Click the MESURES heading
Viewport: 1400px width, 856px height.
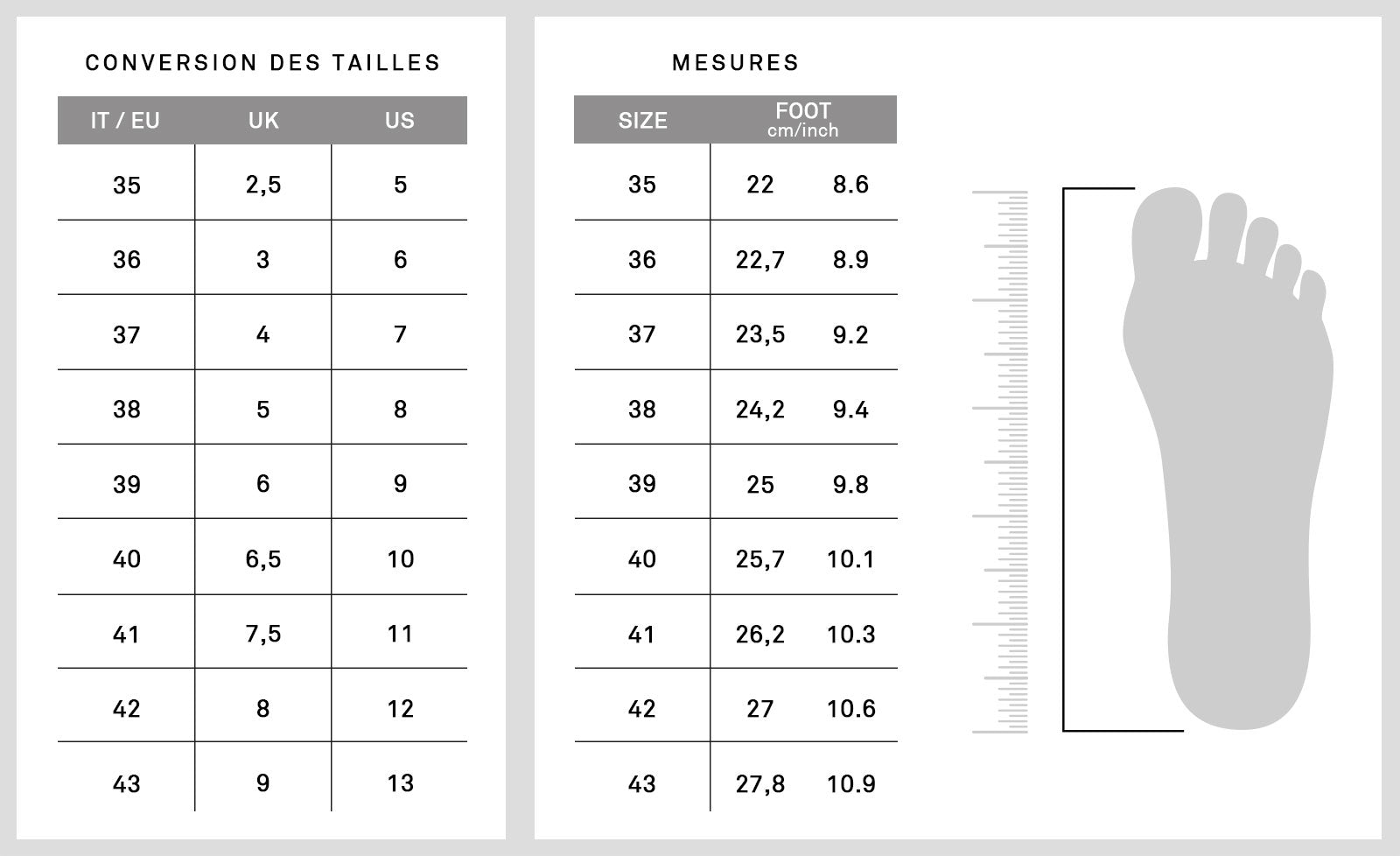[735, 63]
